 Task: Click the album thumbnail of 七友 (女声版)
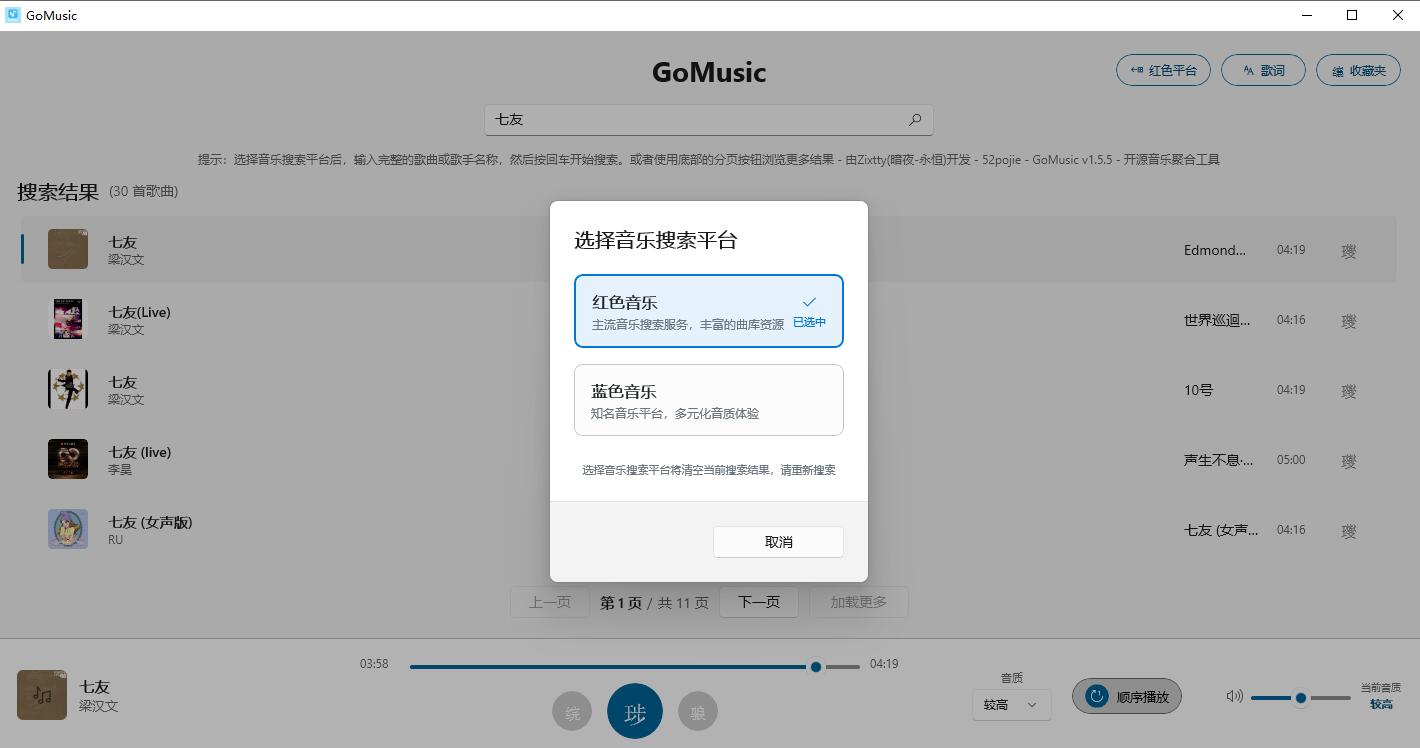[x=67, y=529]
